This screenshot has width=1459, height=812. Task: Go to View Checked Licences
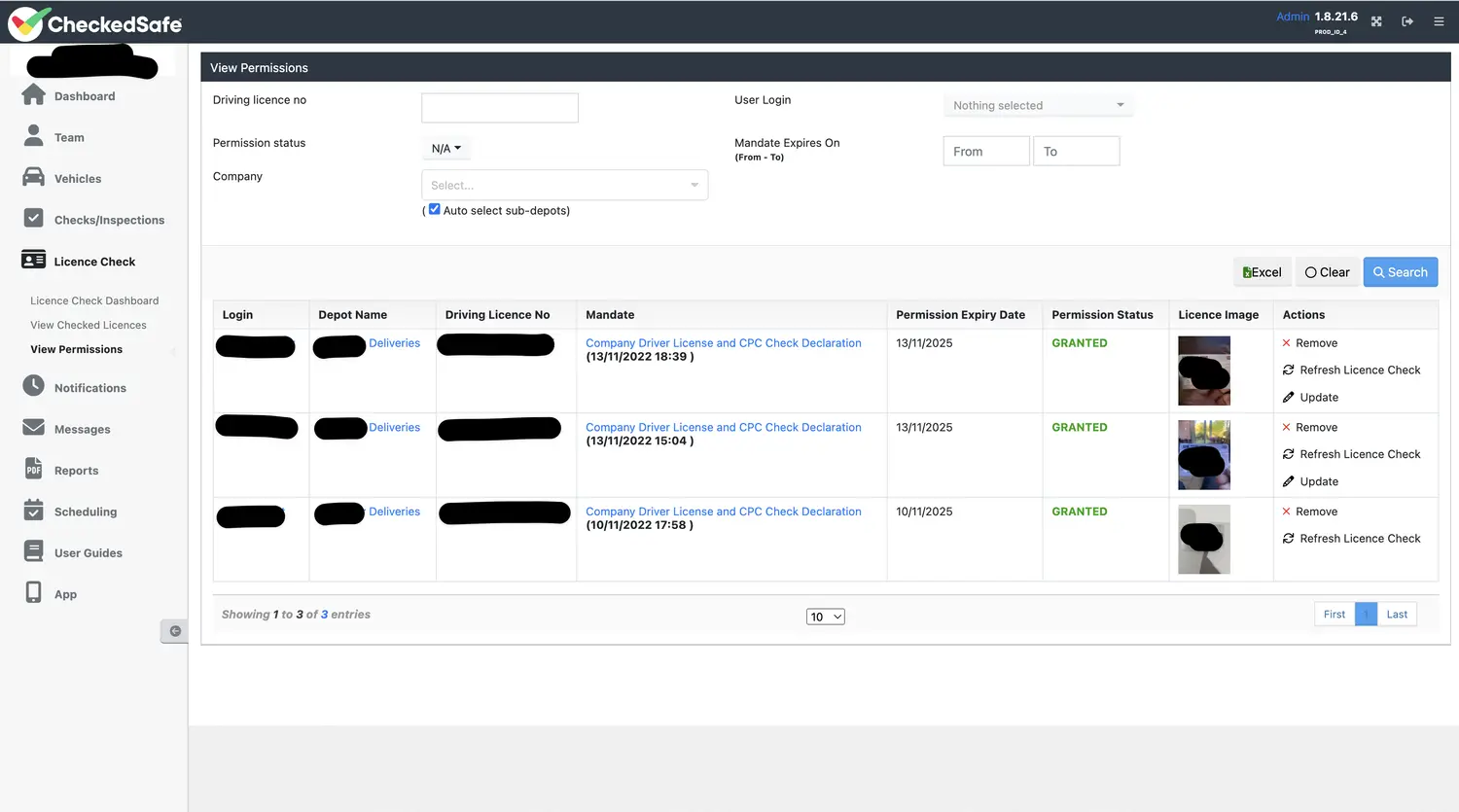click(89, 325)
